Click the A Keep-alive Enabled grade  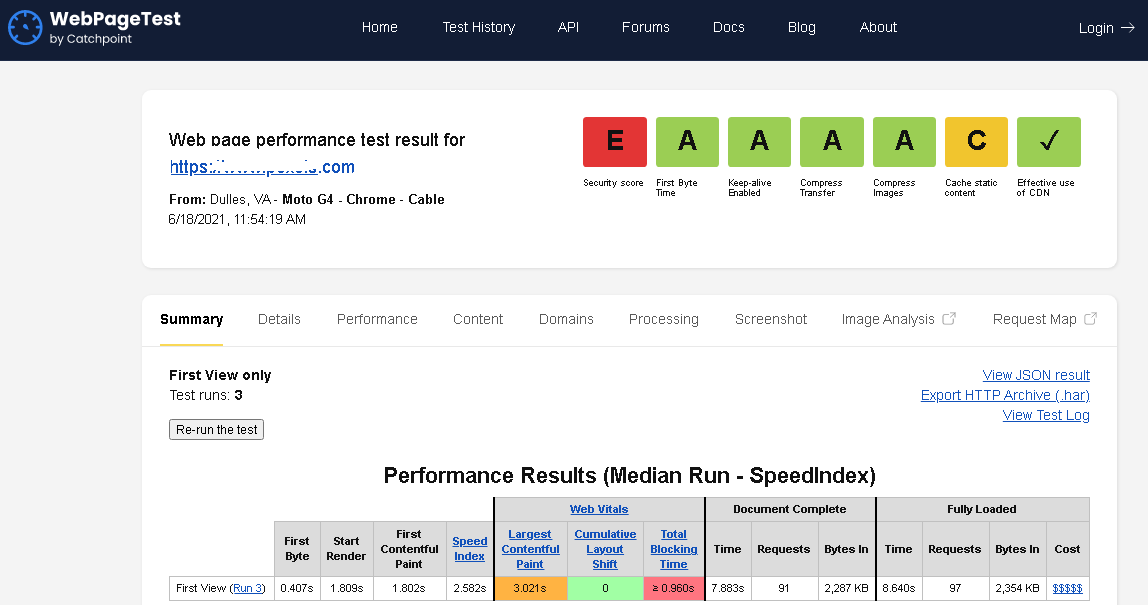(759, 142)
